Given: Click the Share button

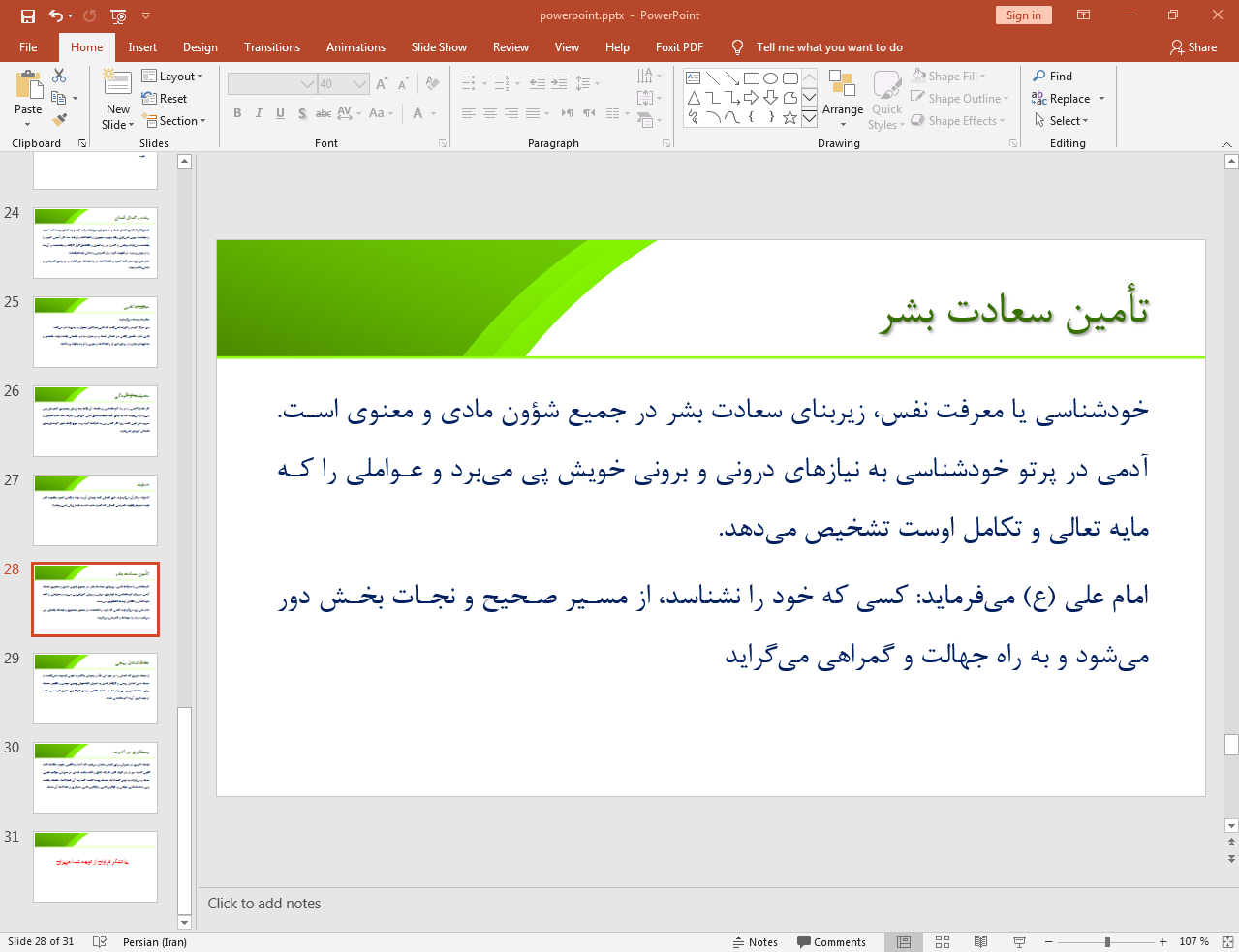Looking at the screenshot, I should [x=1193, y=47].
